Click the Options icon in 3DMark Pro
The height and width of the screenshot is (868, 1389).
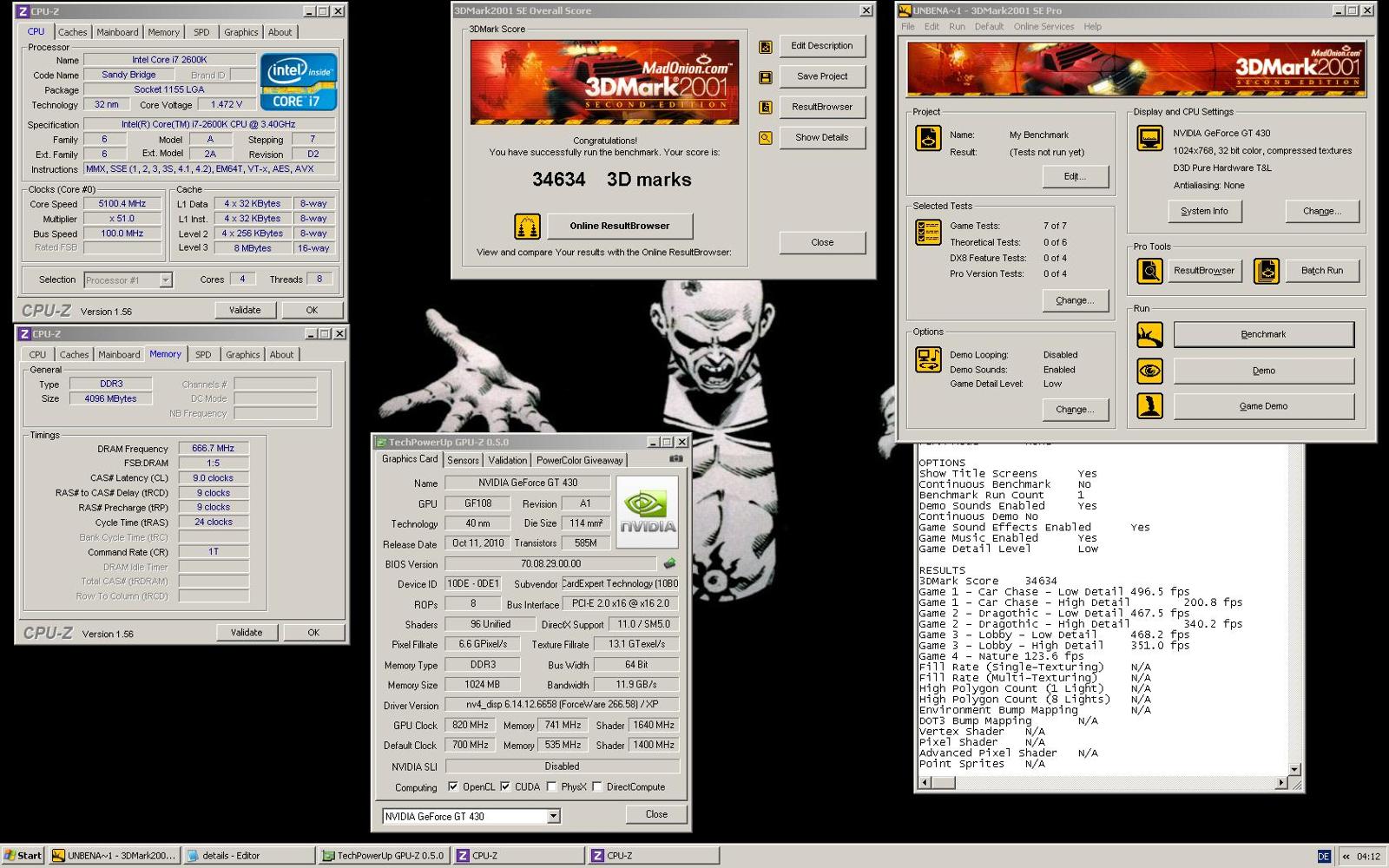pyautogui.click(x=928, y=359)
